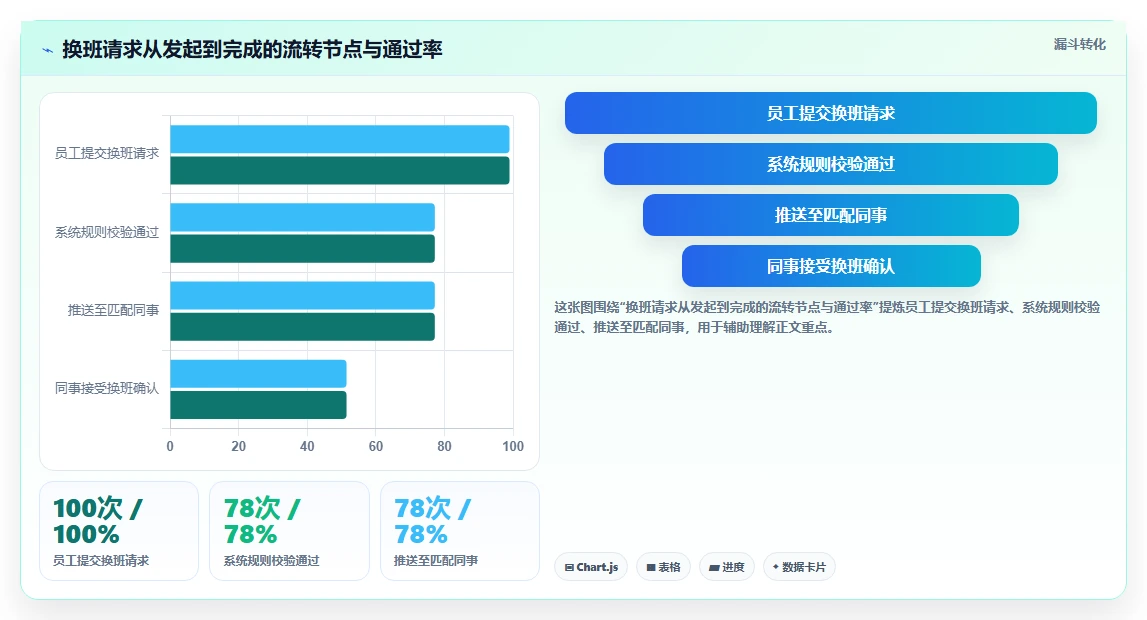
Task: Click the 推送至匹配同事 axis label in chart
Action: coord(113,311)
